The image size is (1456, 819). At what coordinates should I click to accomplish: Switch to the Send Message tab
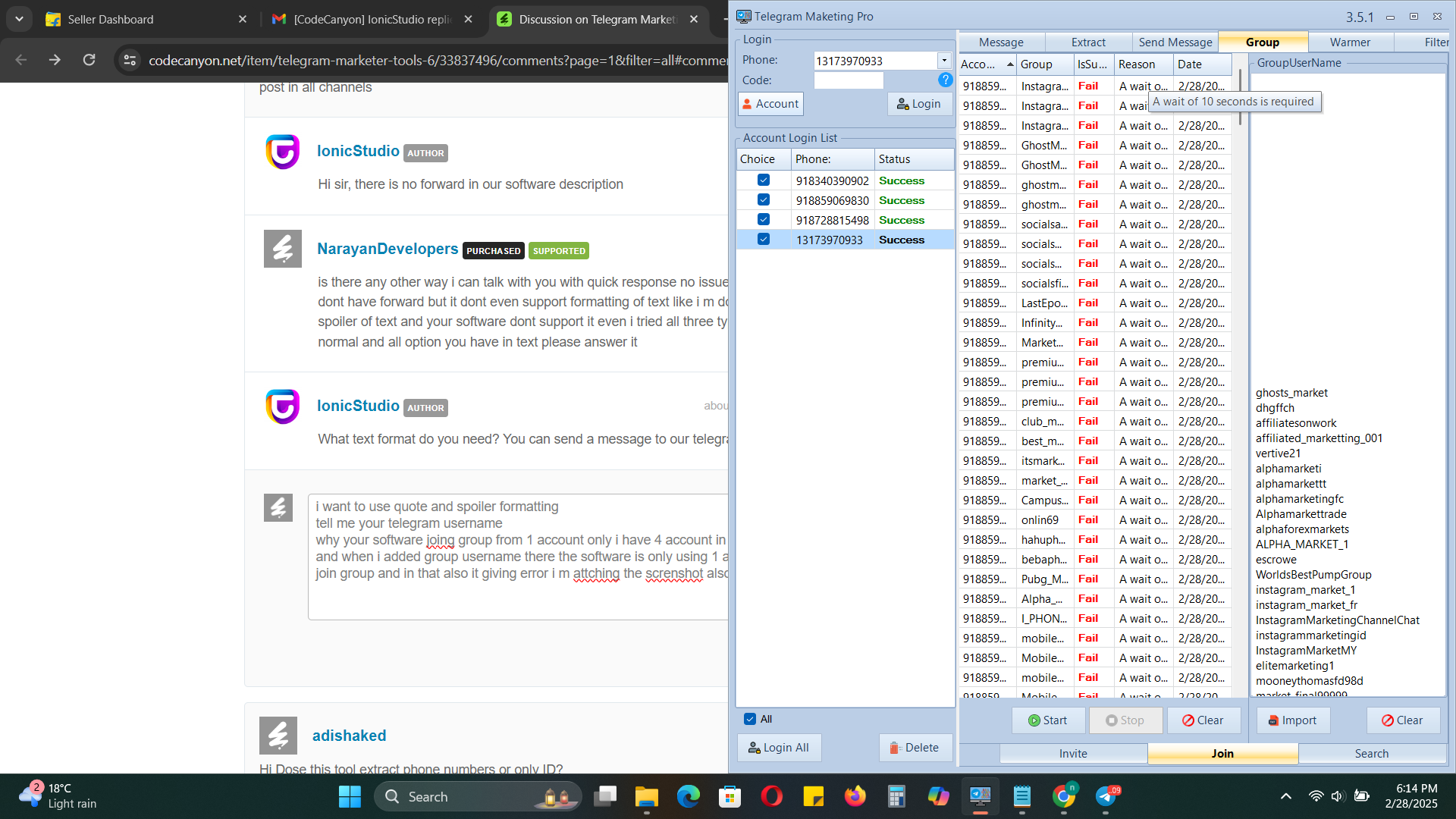click(x=1175, y=42)
